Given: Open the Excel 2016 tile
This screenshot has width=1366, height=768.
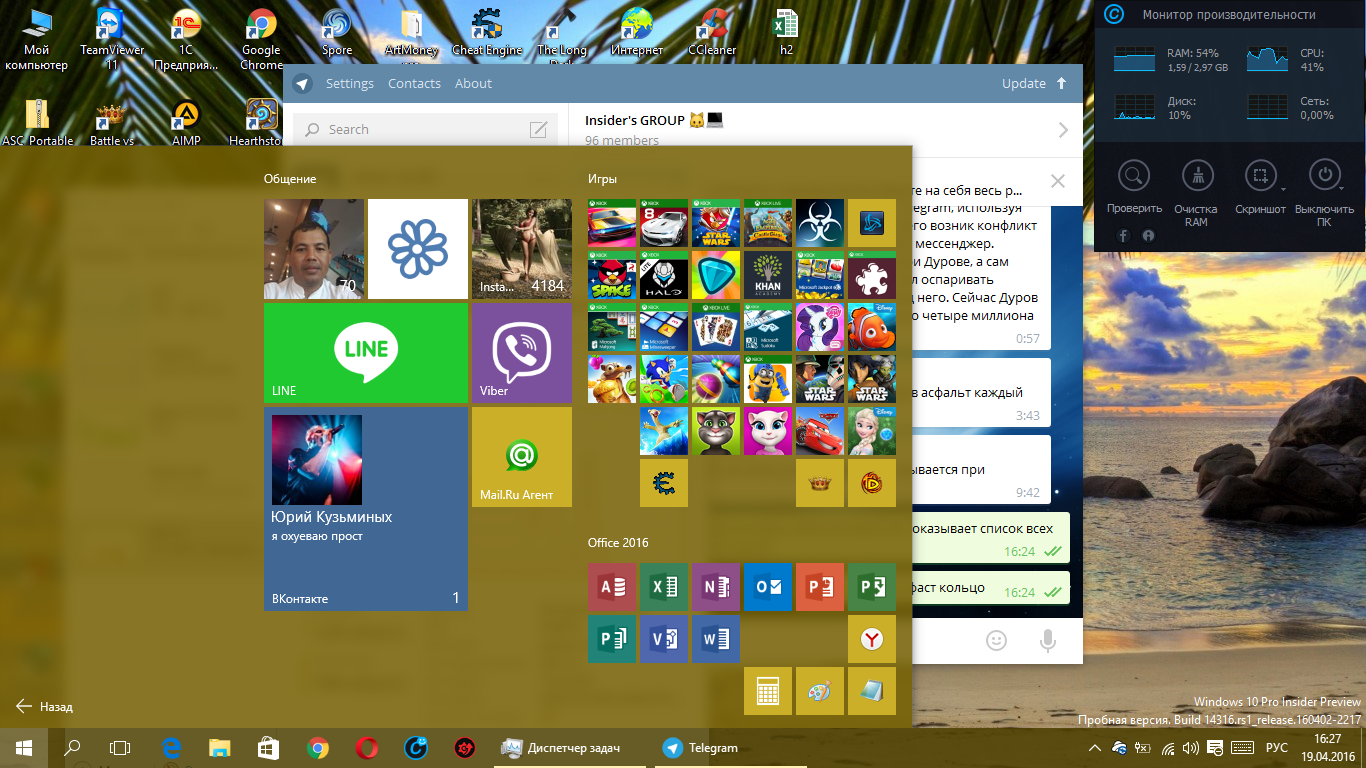Looking at the screenshot, I should point(664,587).
